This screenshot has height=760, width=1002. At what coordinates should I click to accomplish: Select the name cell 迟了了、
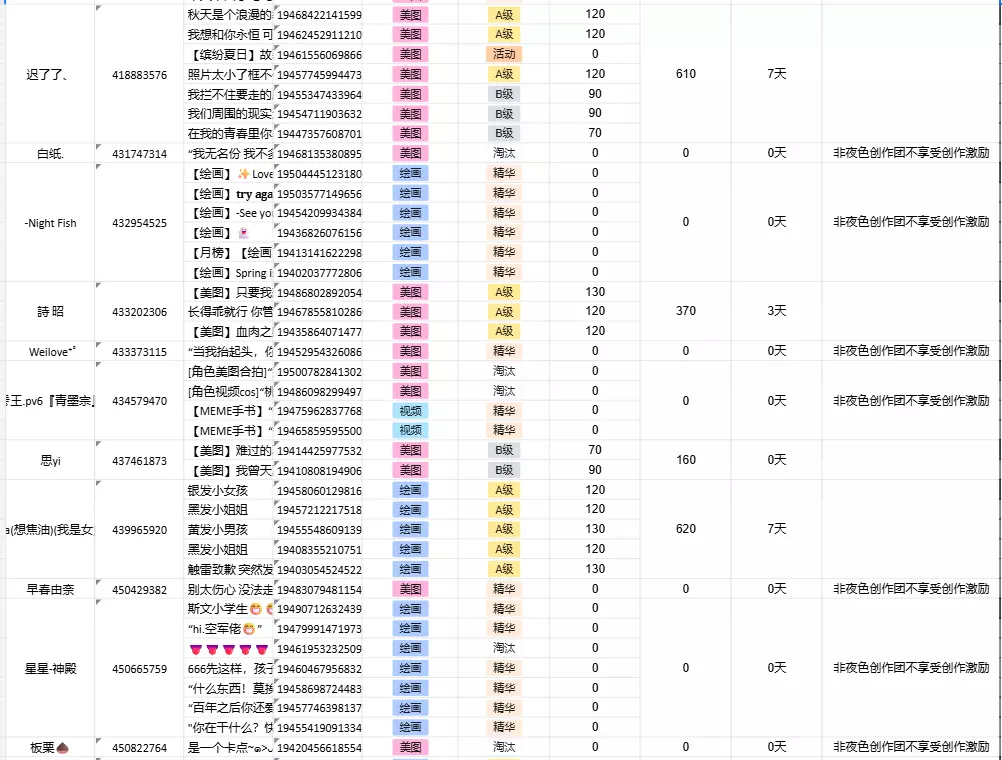coord(50,74)
